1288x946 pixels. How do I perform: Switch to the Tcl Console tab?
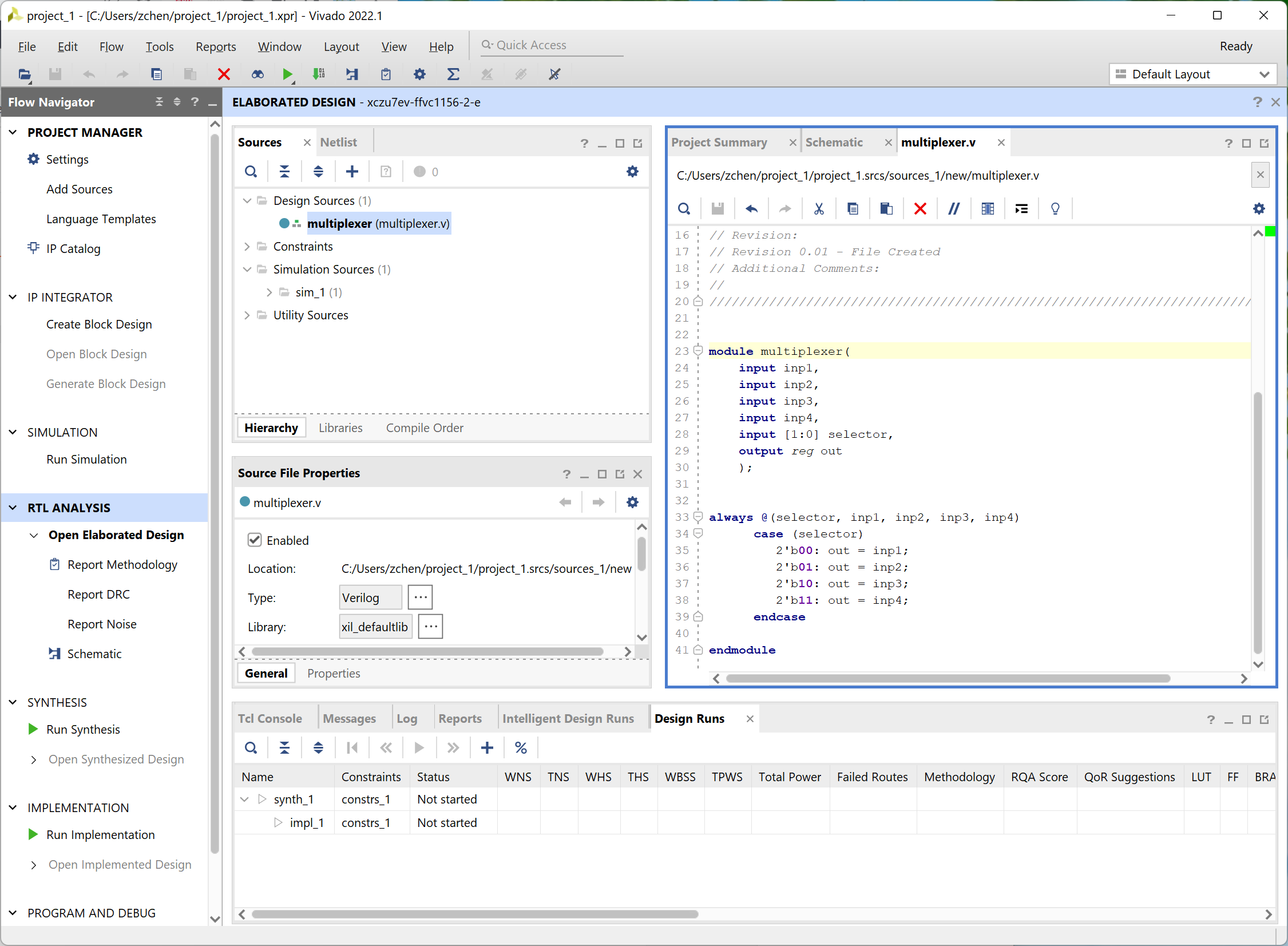click(270, 719)
